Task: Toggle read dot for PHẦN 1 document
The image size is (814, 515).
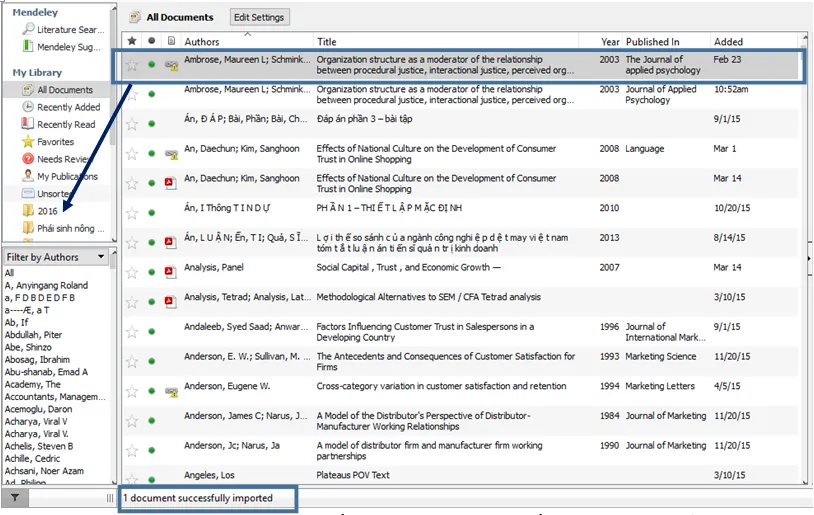Action: [152, 213]
